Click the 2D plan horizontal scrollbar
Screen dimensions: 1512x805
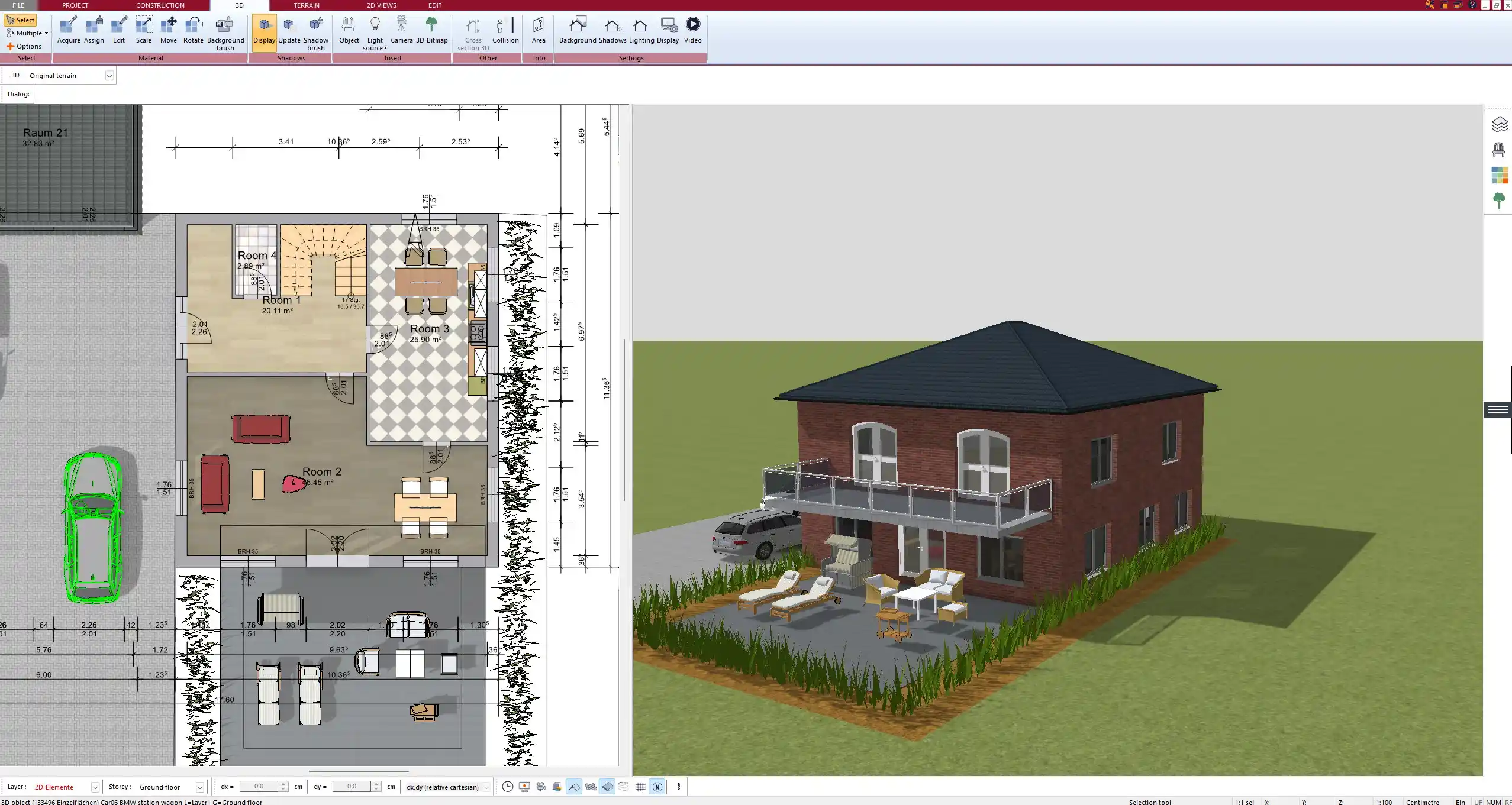(359, 771)
